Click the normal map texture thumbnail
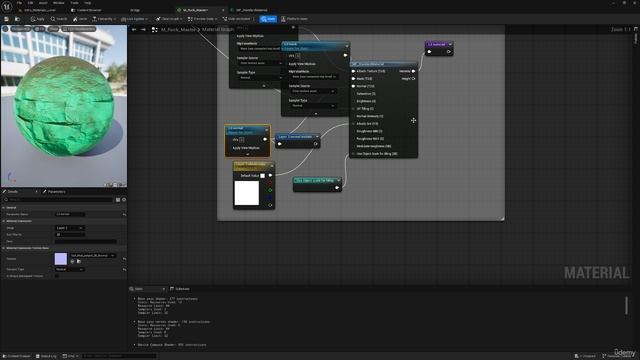The width and height of the screenshot is (640, 360). (x=61, y=259)
